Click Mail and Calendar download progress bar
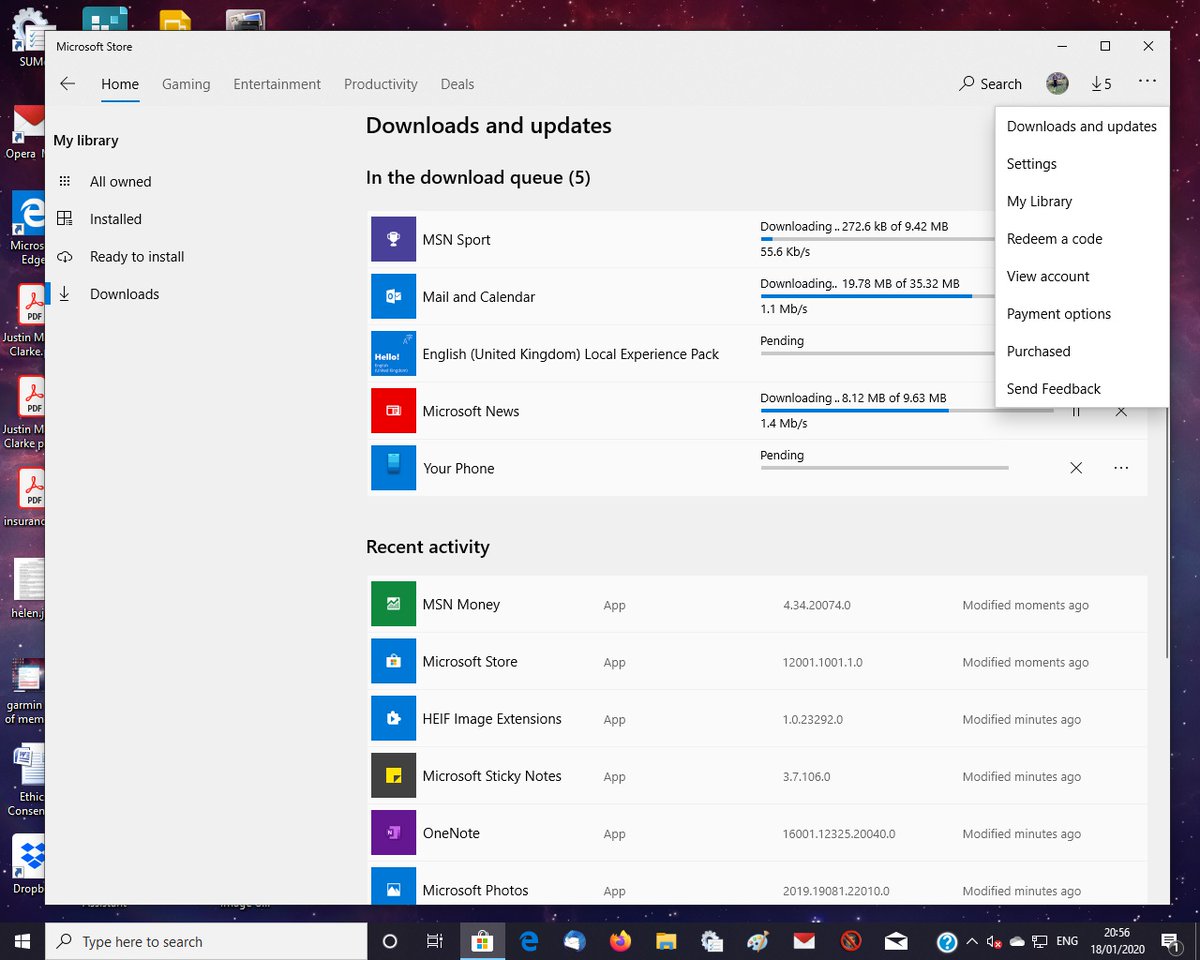This screenshot has height=960, width=1200. pyautogui.click(x=878, y=296)
